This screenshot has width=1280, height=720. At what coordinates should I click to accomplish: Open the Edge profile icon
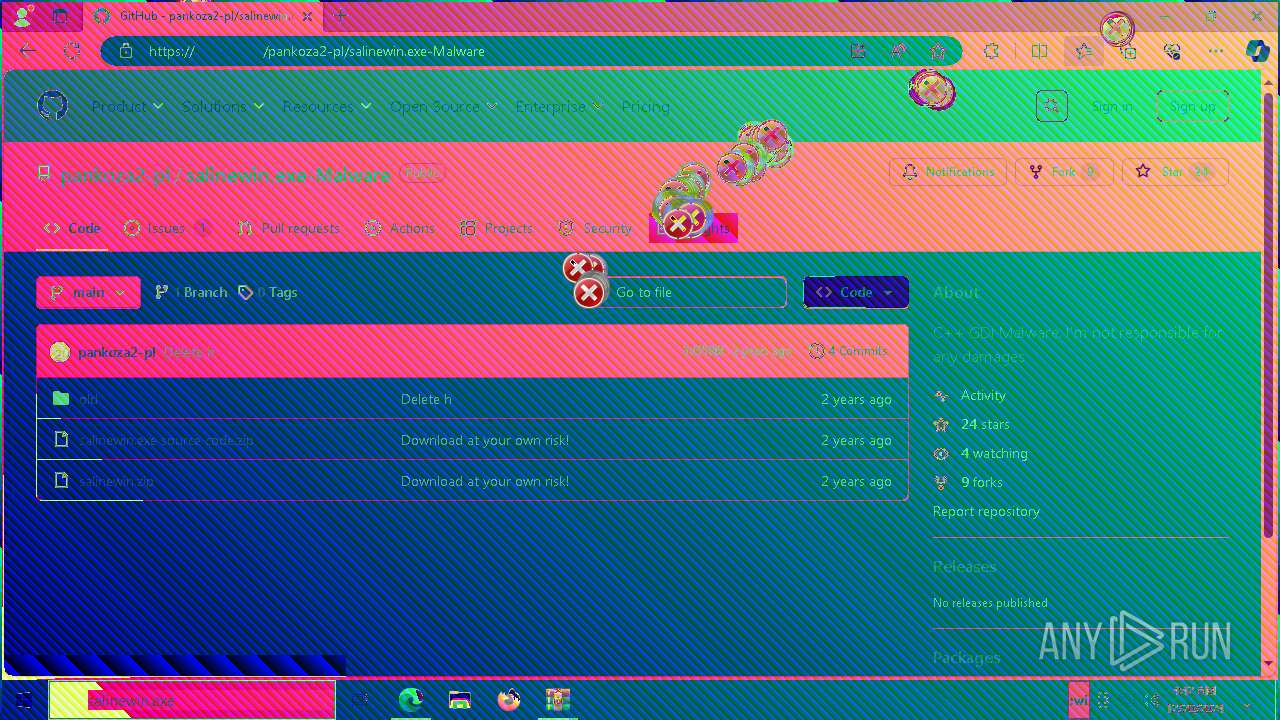21,16
